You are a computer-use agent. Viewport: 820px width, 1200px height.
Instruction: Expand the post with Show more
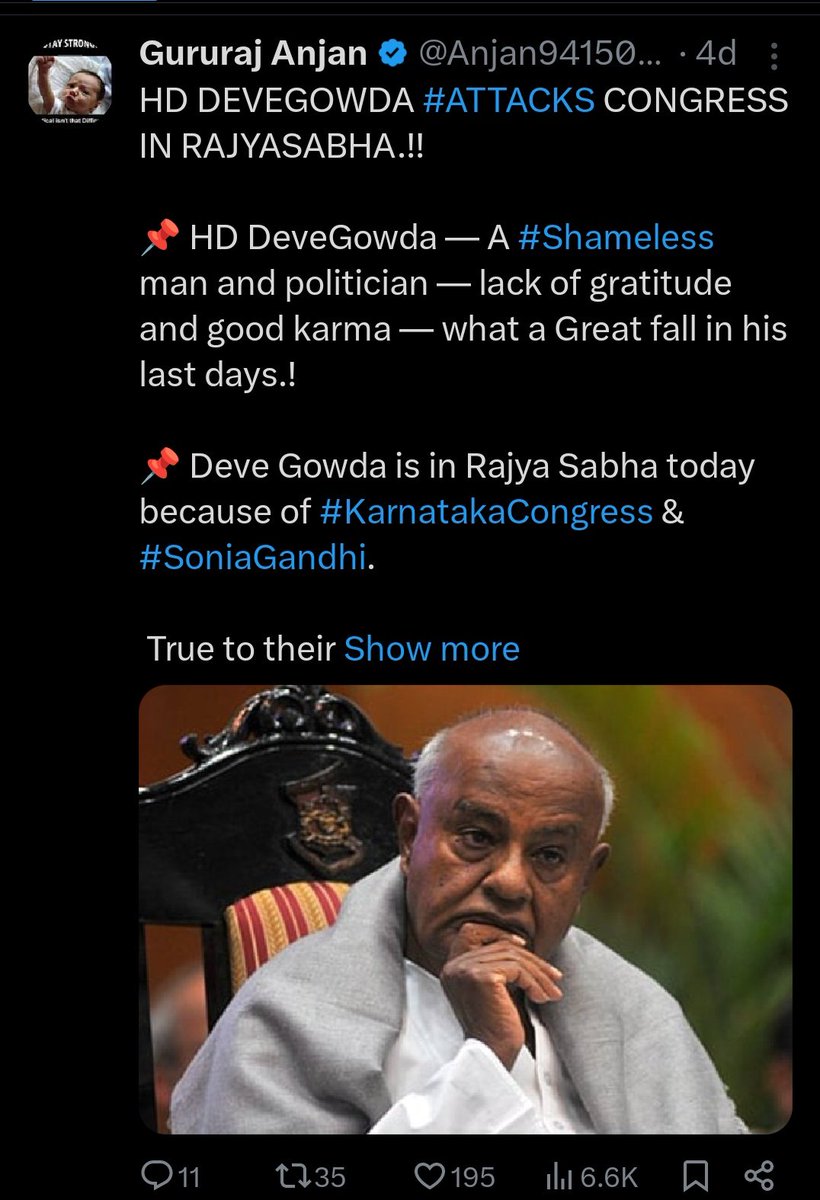[432, 649]
